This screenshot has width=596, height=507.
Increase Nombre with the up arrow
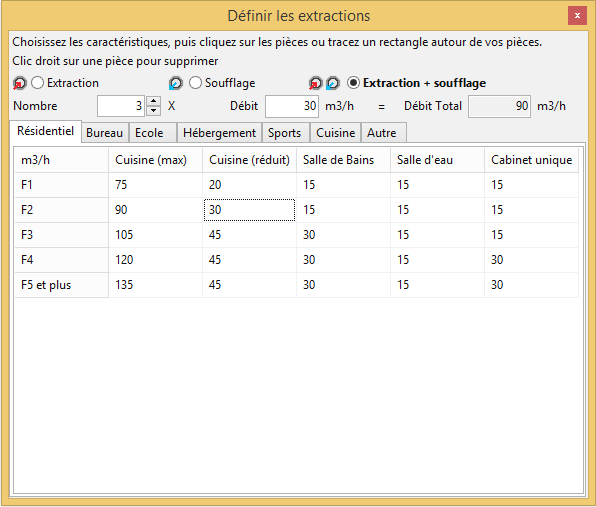[x=154, y=101]
